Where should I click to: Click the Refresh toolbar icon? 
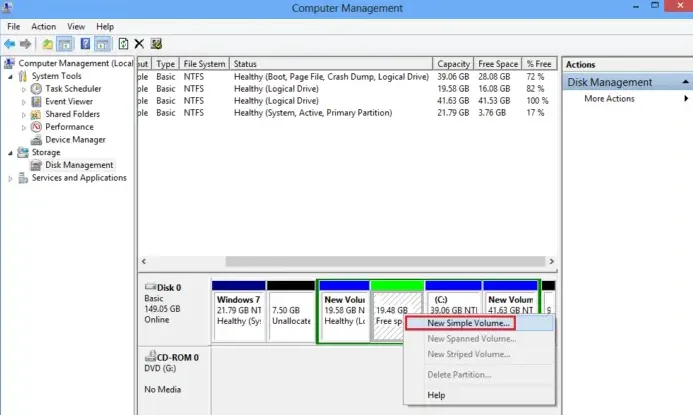pos(123,44)
